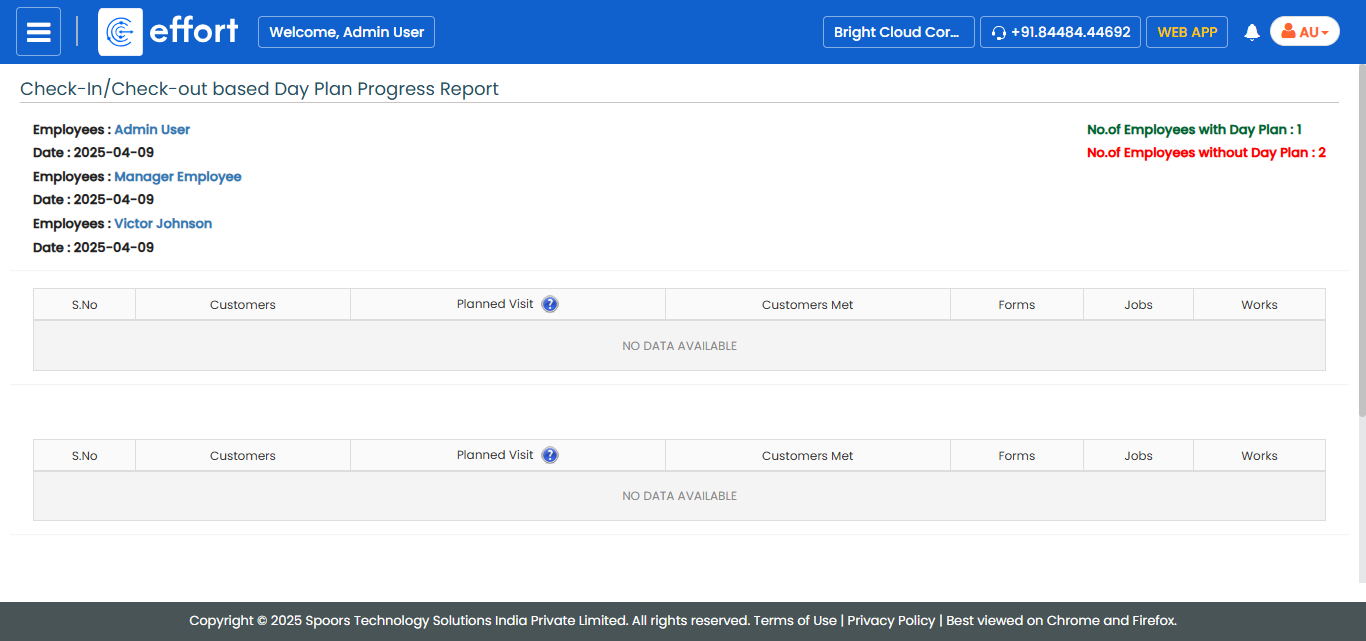1366x641 pixels.
Task: Open the Bright Cloud Cor... company selector
Action: click(x=898, y=32)
